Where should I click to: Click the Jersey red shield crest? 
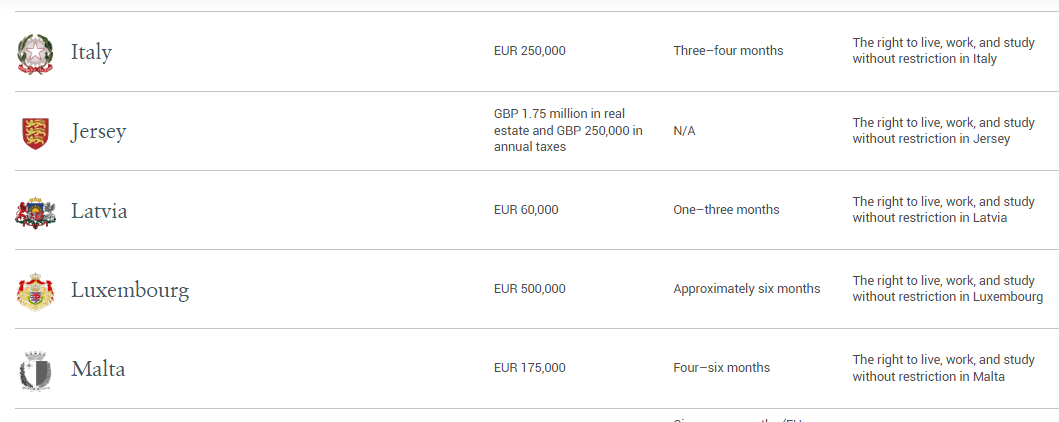35,133
